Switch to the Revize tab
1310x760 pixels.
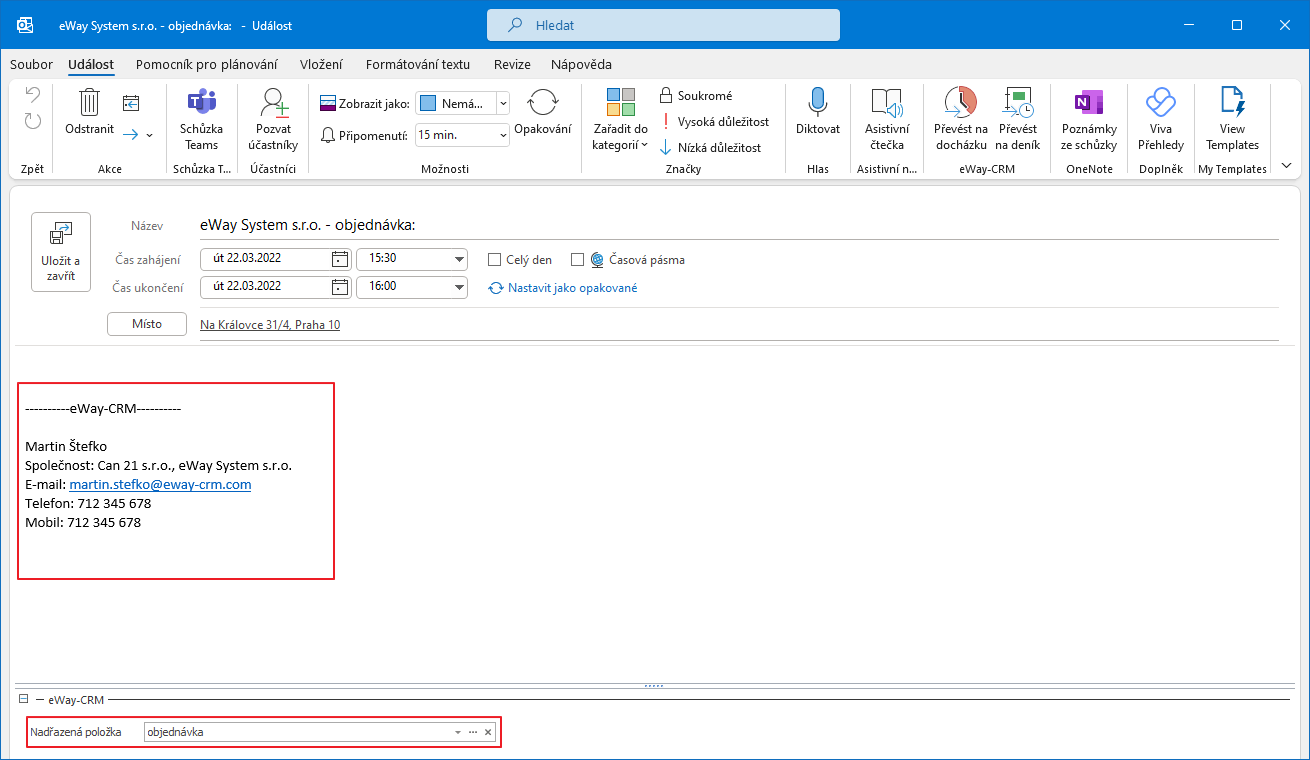coord(512,64)
